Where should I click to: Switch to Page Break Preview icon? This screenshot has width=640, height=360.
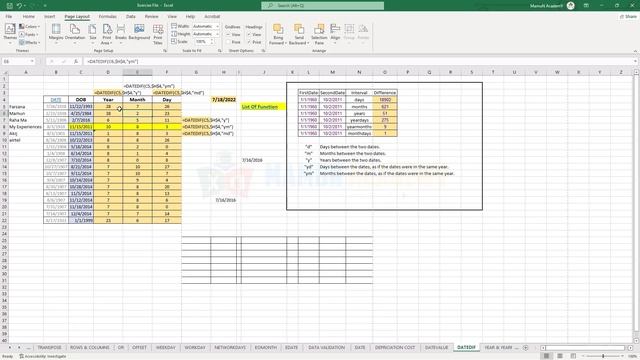(x=573, y=356)
